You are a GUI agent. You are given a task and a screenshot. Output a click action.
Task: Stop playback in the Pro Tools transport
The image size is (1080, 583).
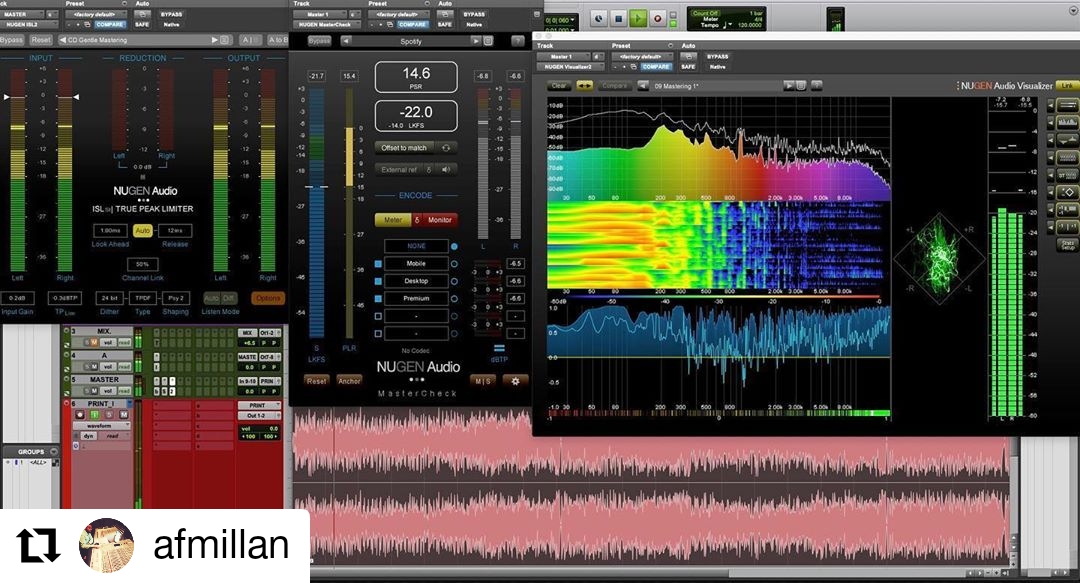[x=618, y=19]
